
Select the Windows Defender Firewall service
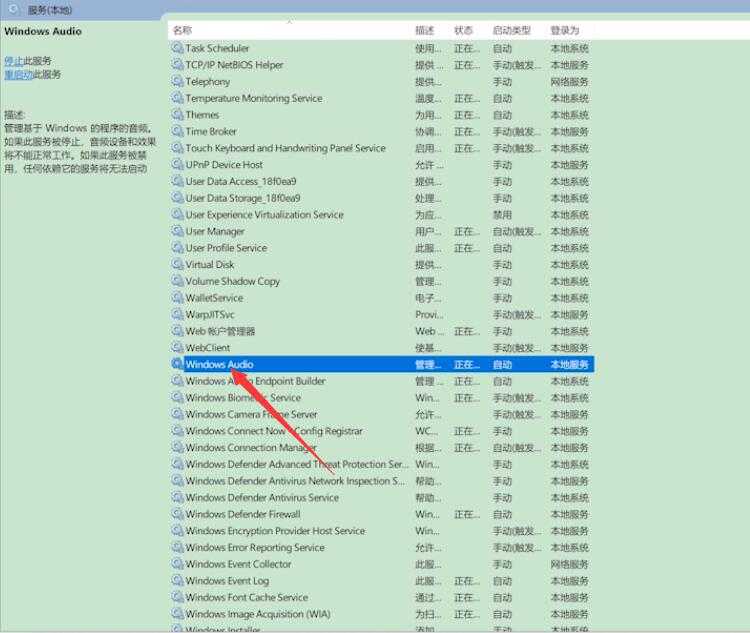point(383,514)
